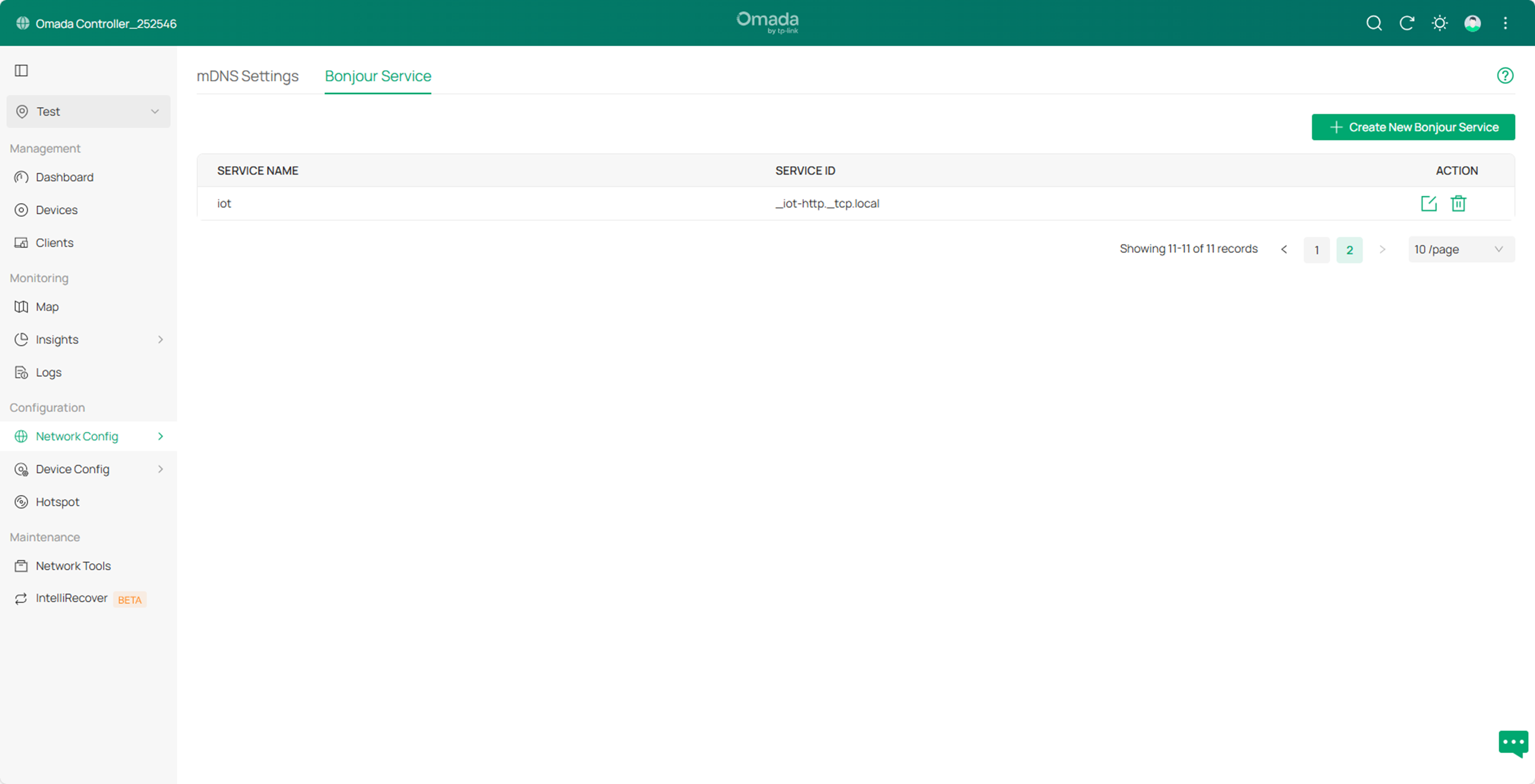Open the 10 /page records dropdown
1535x784 pixels.
click(1460, 249)
